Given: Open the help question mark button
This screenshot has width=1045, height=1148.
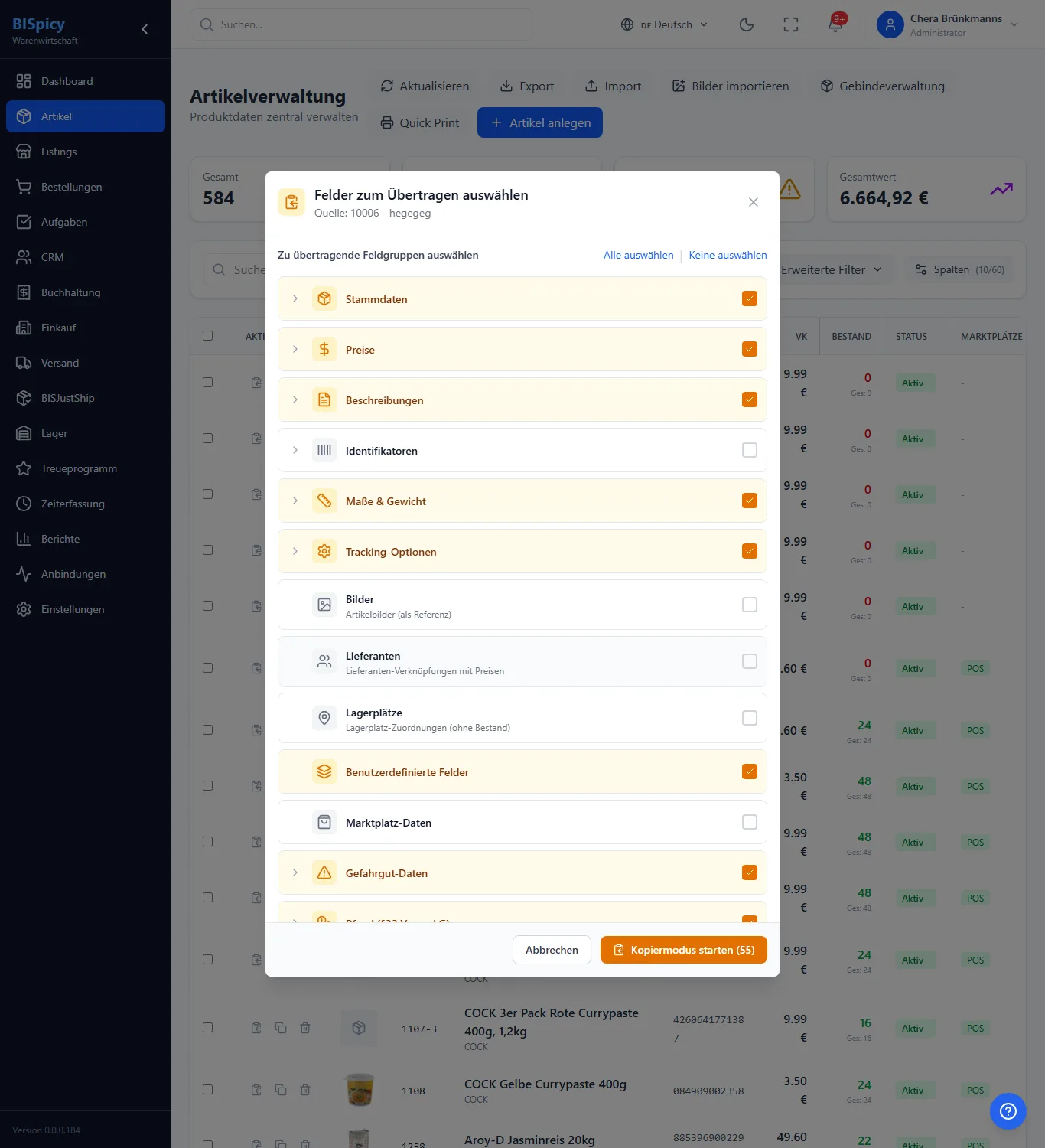Looking at the screenshot, I should point(1008,1110).
